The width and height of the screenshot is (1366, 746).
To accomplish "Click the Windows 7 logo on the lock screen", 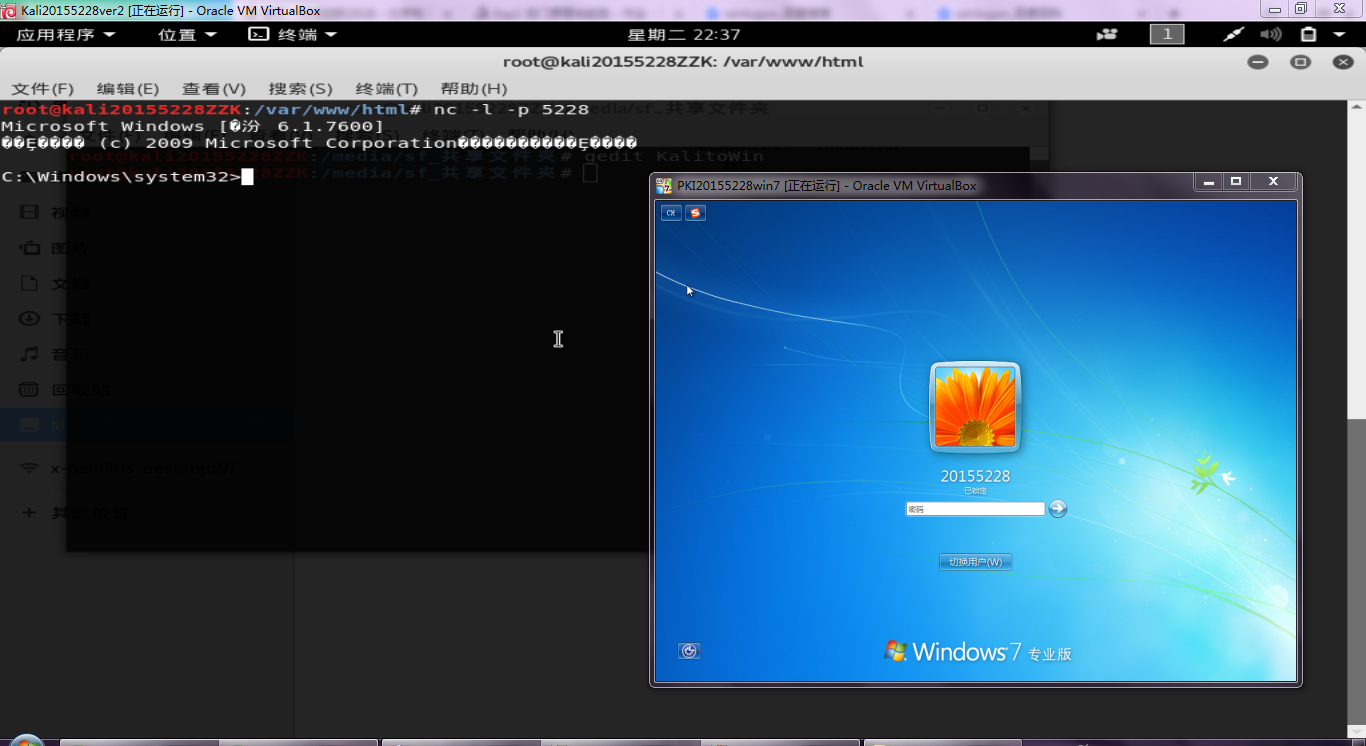I will (x=977, y=652).
